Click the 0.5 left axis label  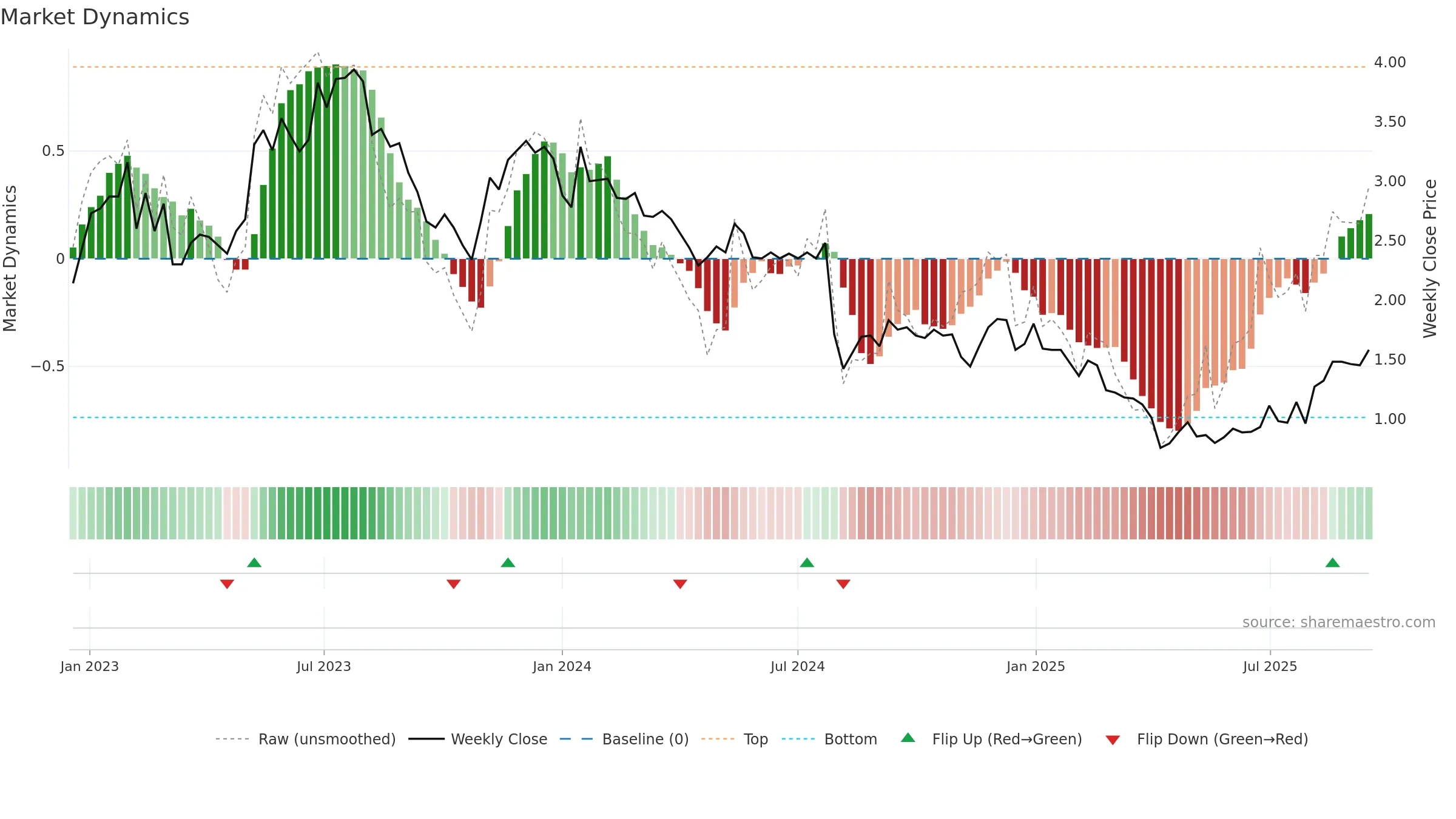click(x=53, y=151)
